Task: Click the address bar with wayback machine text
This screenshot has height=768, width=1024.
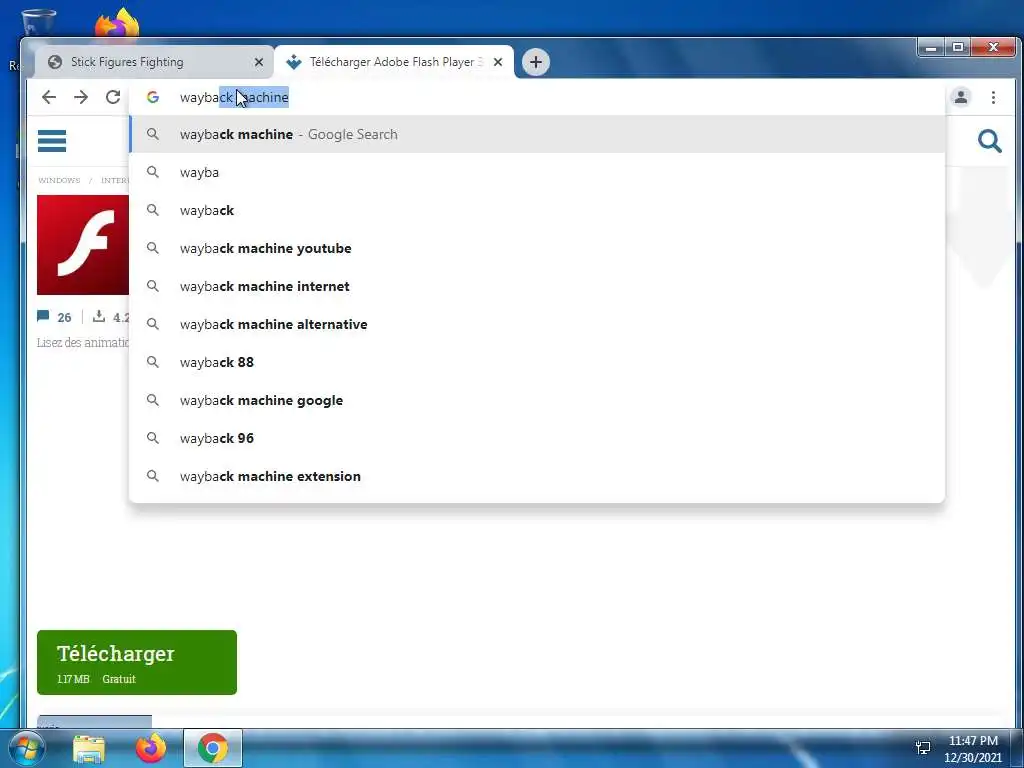Action: pos(536,97)
